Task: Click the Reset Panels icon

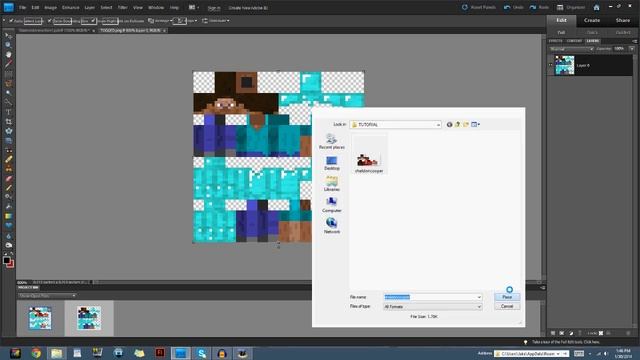Action: (x=464, y=7)
